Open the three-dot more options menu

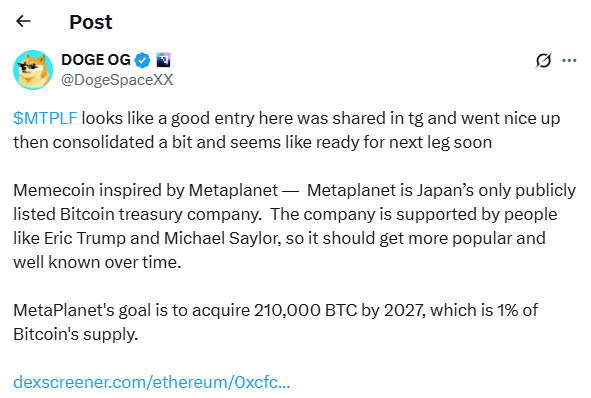tap(569, 60)
